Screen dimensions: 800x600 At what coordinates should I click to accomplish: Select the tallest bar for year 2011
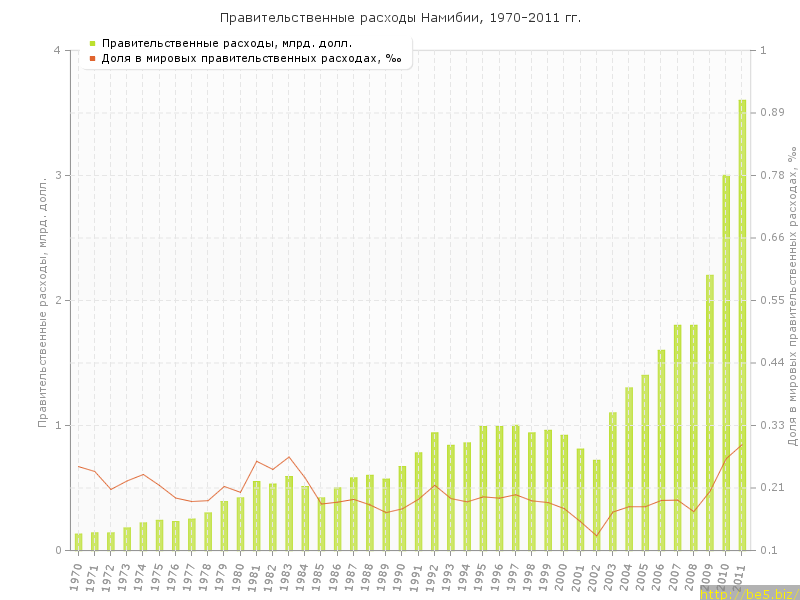tap(742, 325)
